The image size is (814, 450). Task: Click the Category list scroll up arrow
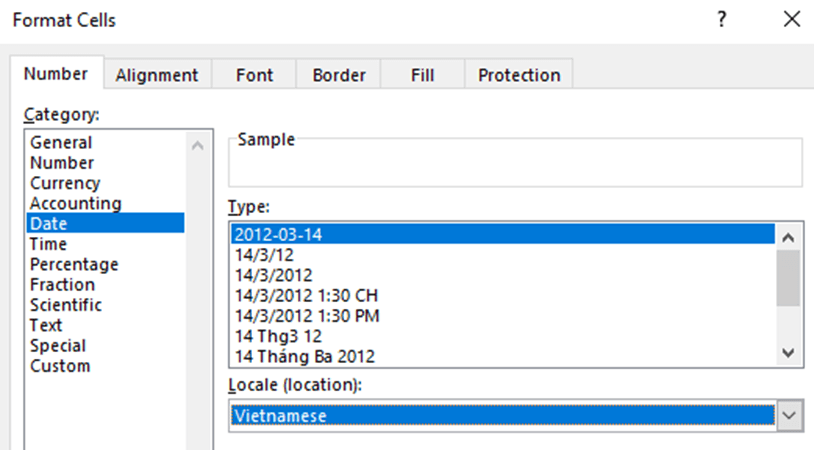pos(198,146)
